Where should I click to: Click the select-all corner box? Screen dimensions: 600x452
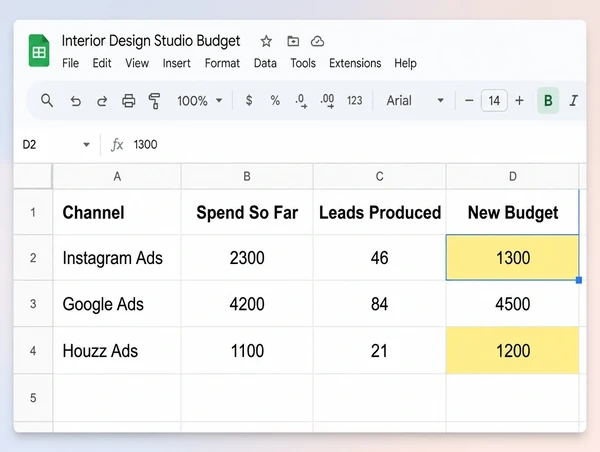33,176
